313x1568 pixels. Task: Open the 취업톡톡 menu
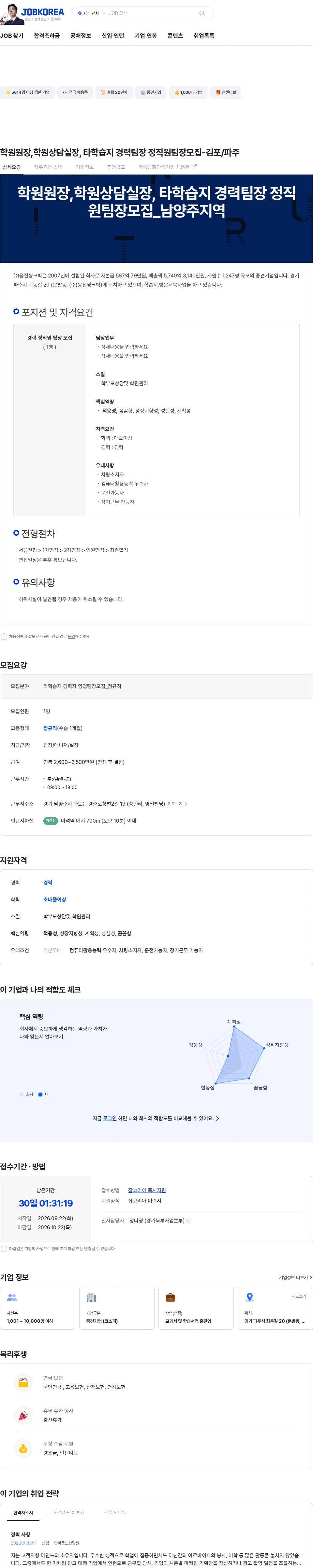coord(204,36)
